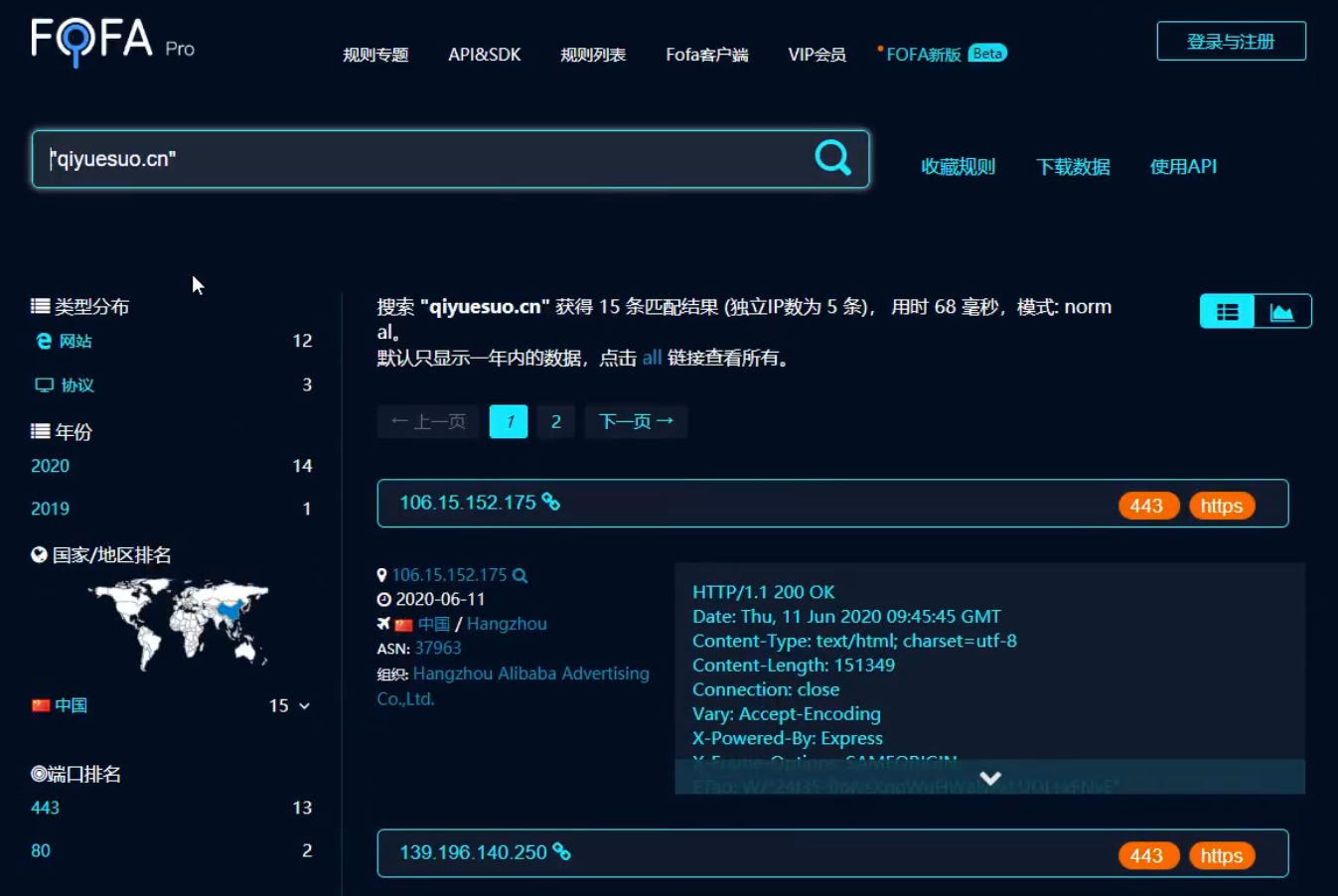Click the world map thumbnail

point(180,623)
